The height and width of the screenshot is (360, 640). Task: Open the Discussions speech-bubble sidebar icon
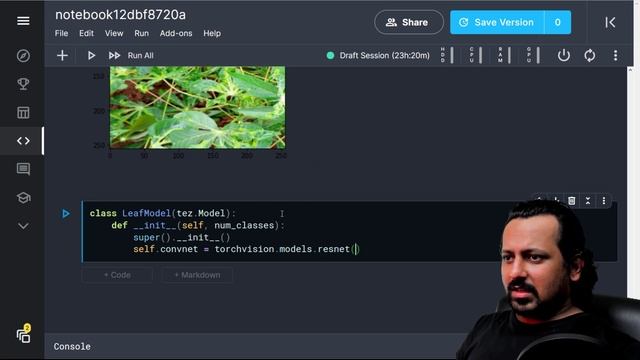pos(23,169)
